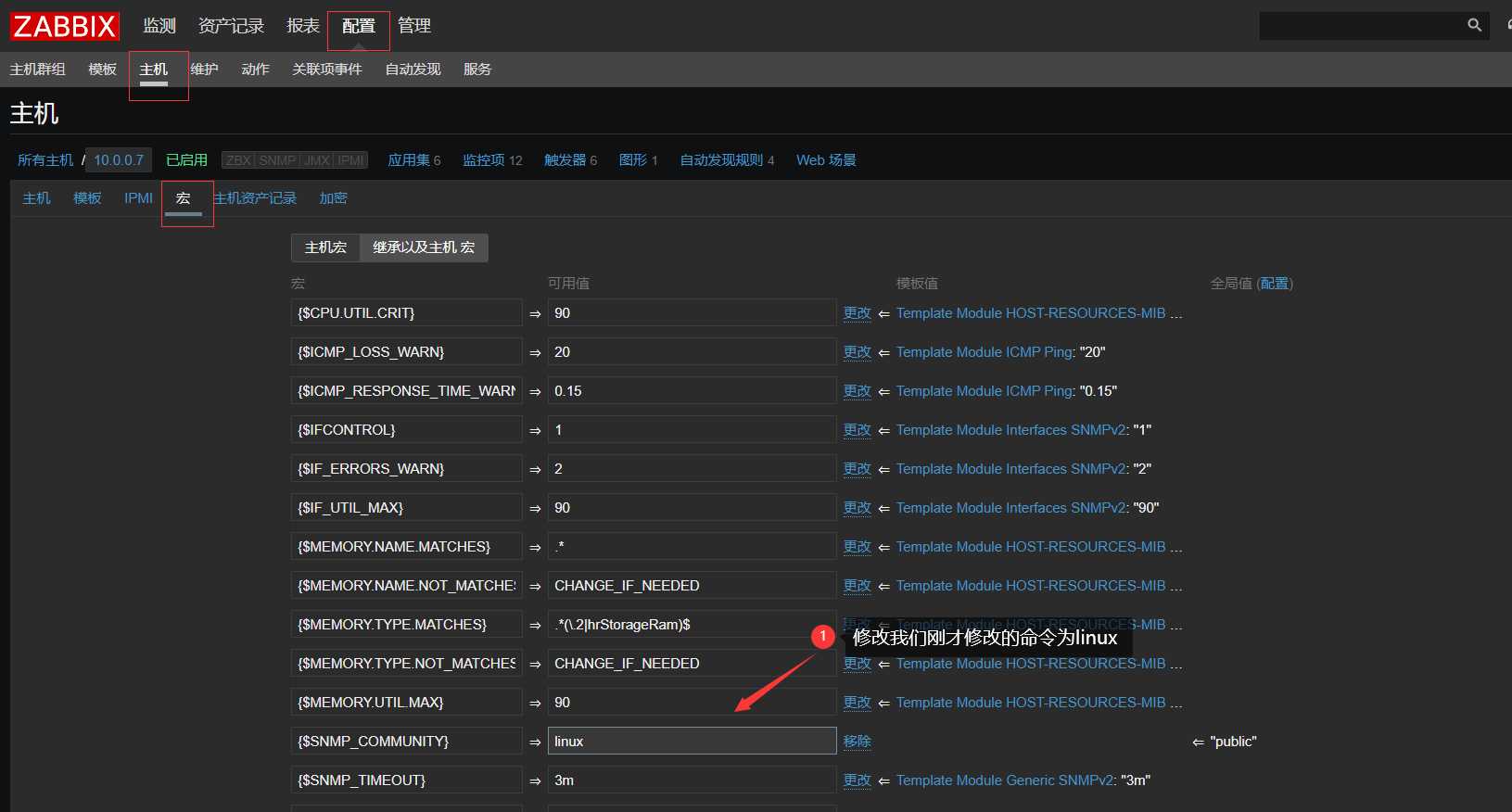Click the ZABBIX logo
This screenshot has width=1512, height=812.
pyautogui.click(x=64, y=26)
